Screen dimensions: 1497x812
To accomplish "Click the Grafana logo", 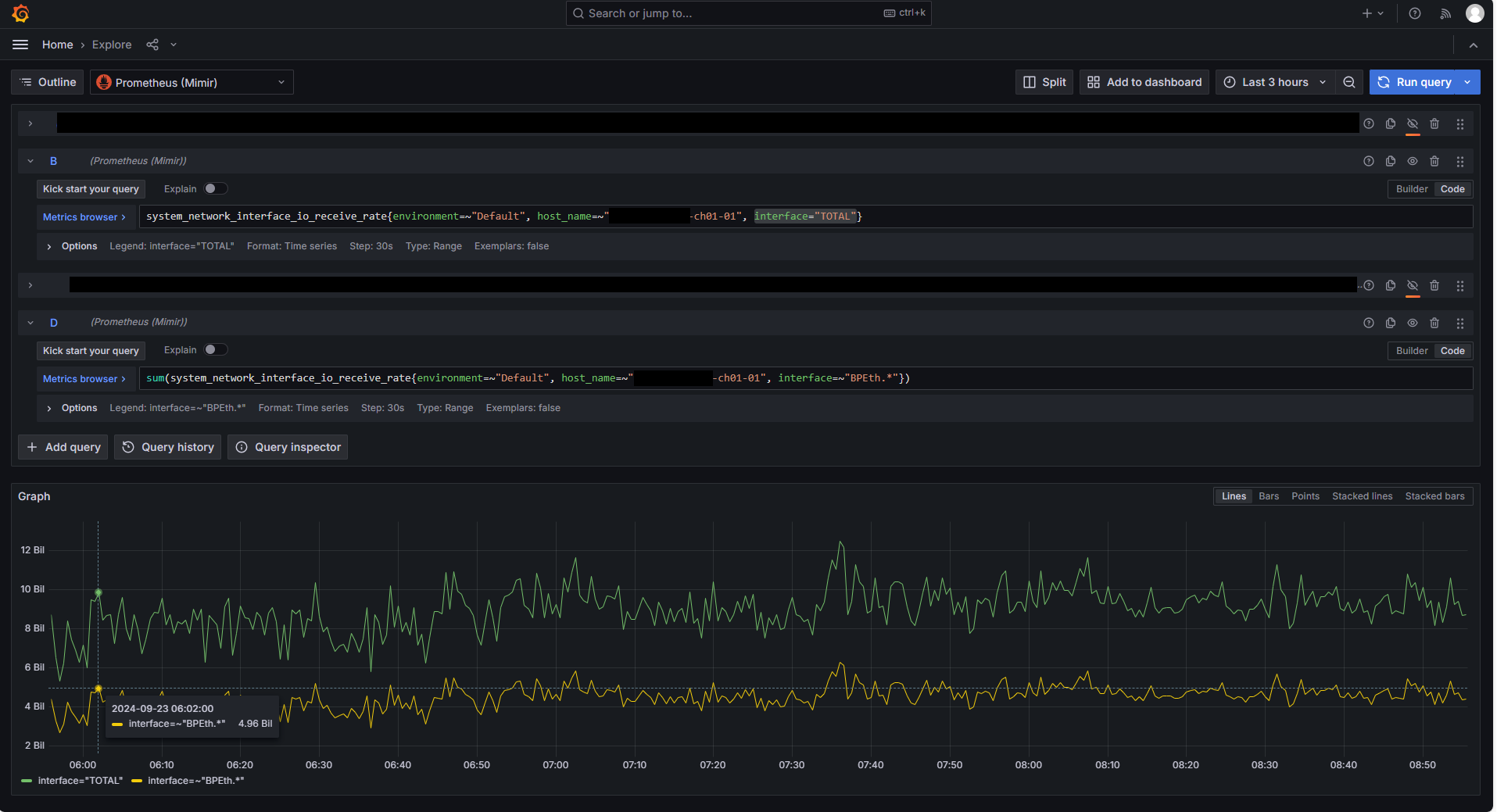I will pyautogui.click(x=21, y=13).
